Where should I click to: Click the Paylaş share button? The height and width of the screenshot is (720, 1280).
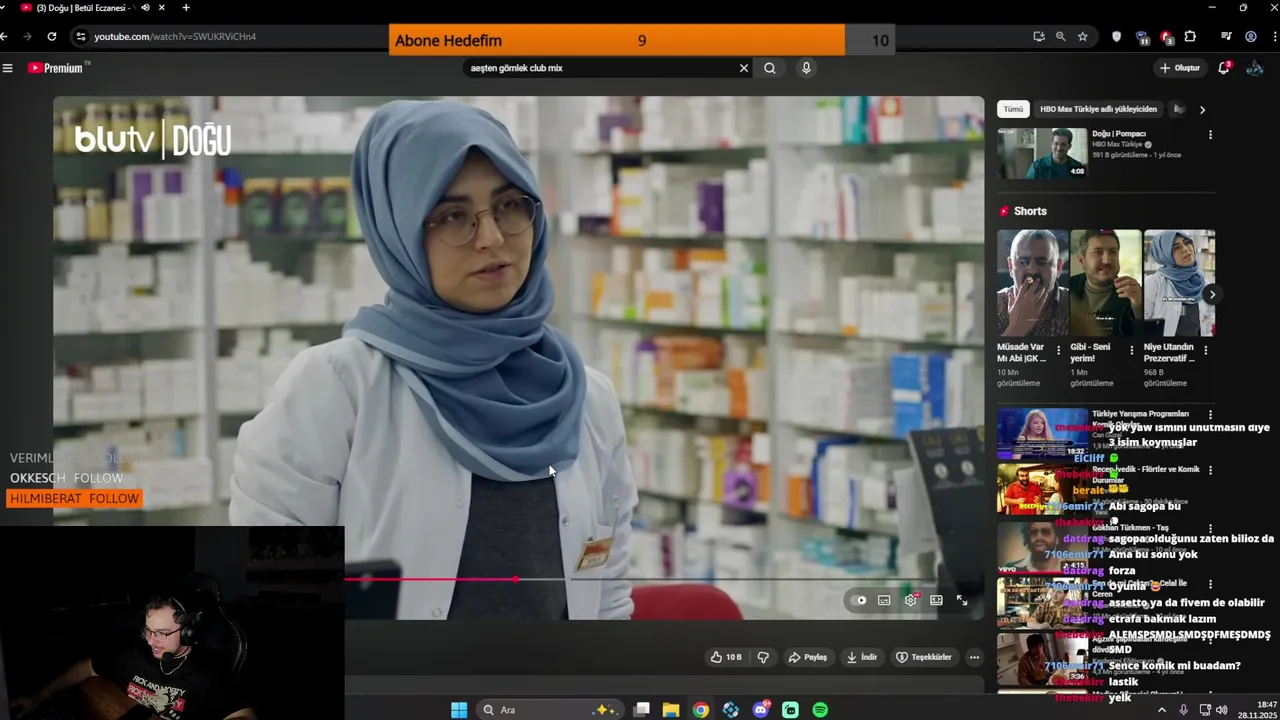click(808, 657)
